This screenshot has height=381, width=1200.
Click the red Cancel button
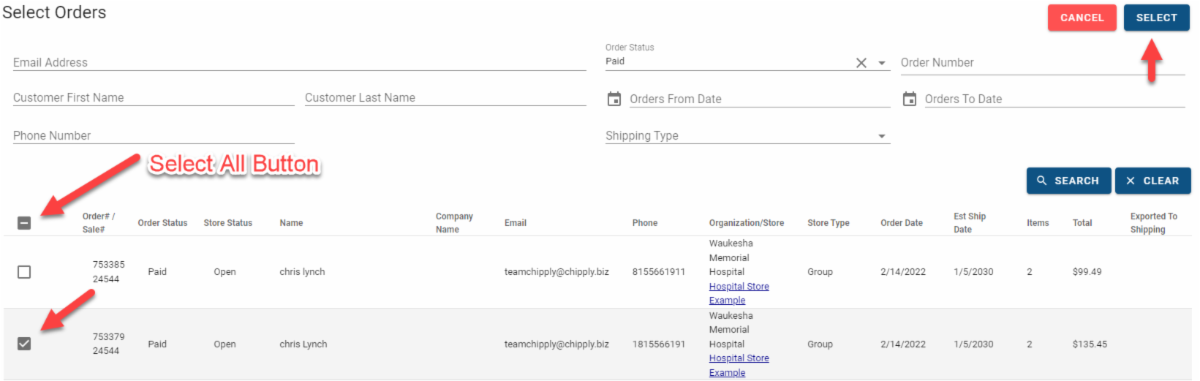click(1082, 18)
